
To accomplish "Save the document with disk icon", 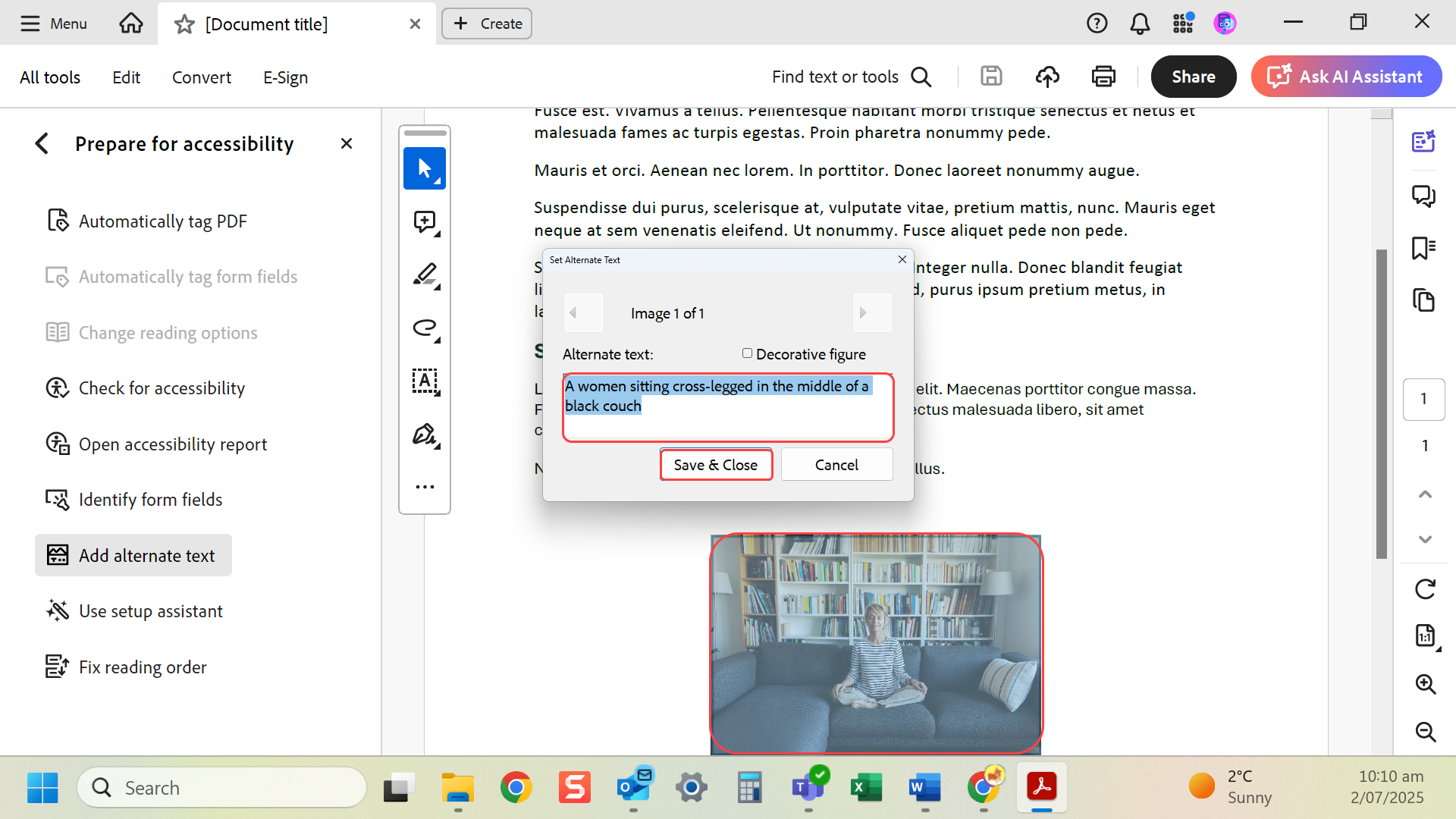I will pyautogui.click(x=991, y=77).
